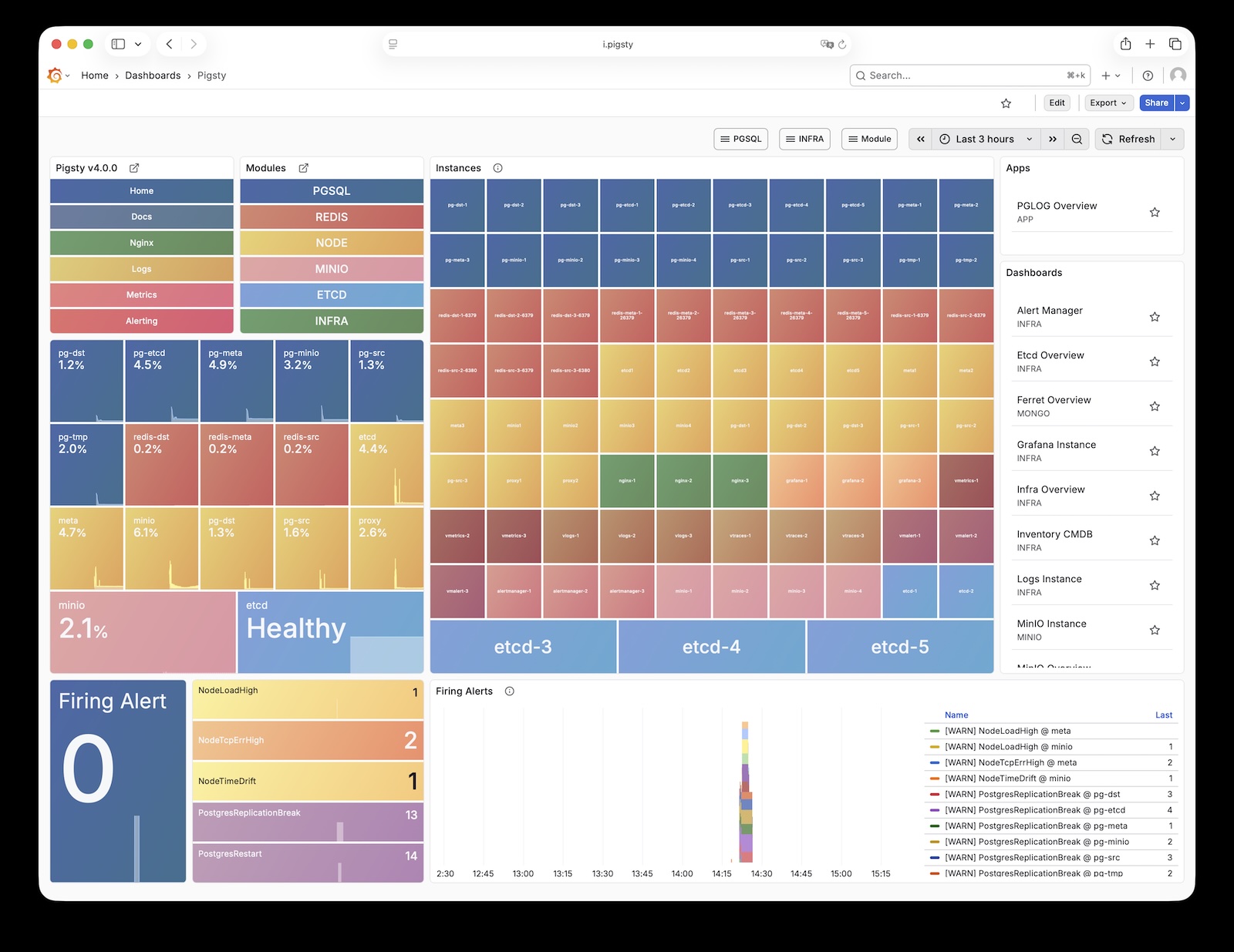
Task: Click the Edit dashboard button
Action: (1057, 103)
